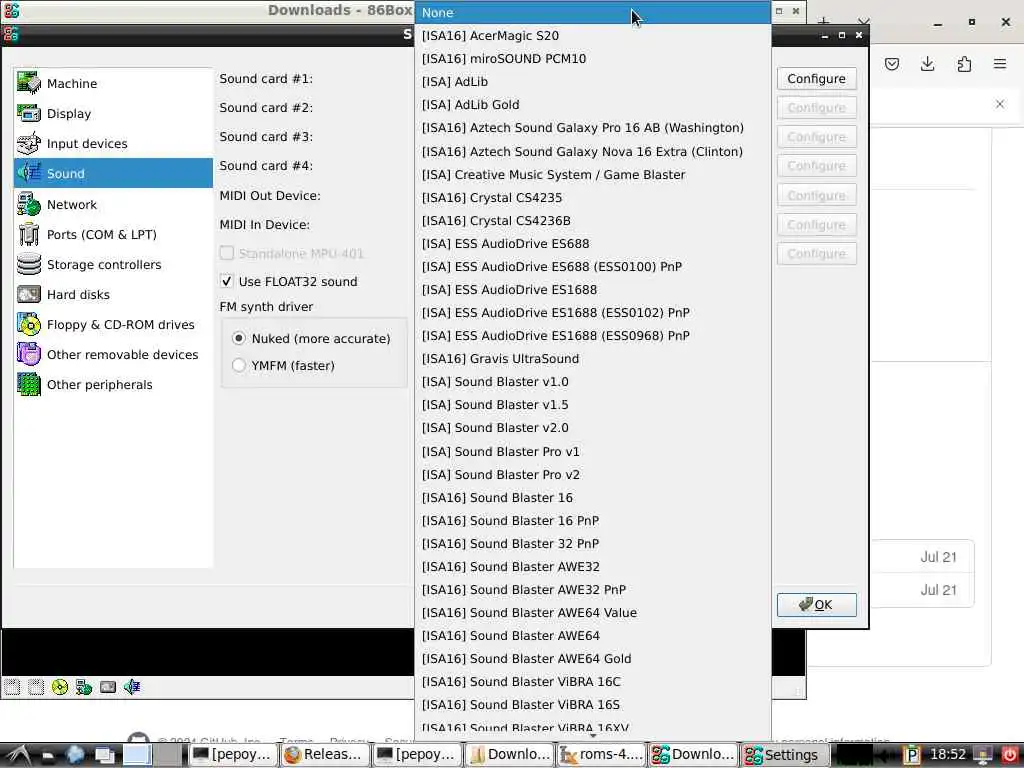Choose Sound Blaster AWE64 Gold
The image size is (1024, 768).
(x=592, y=658)
